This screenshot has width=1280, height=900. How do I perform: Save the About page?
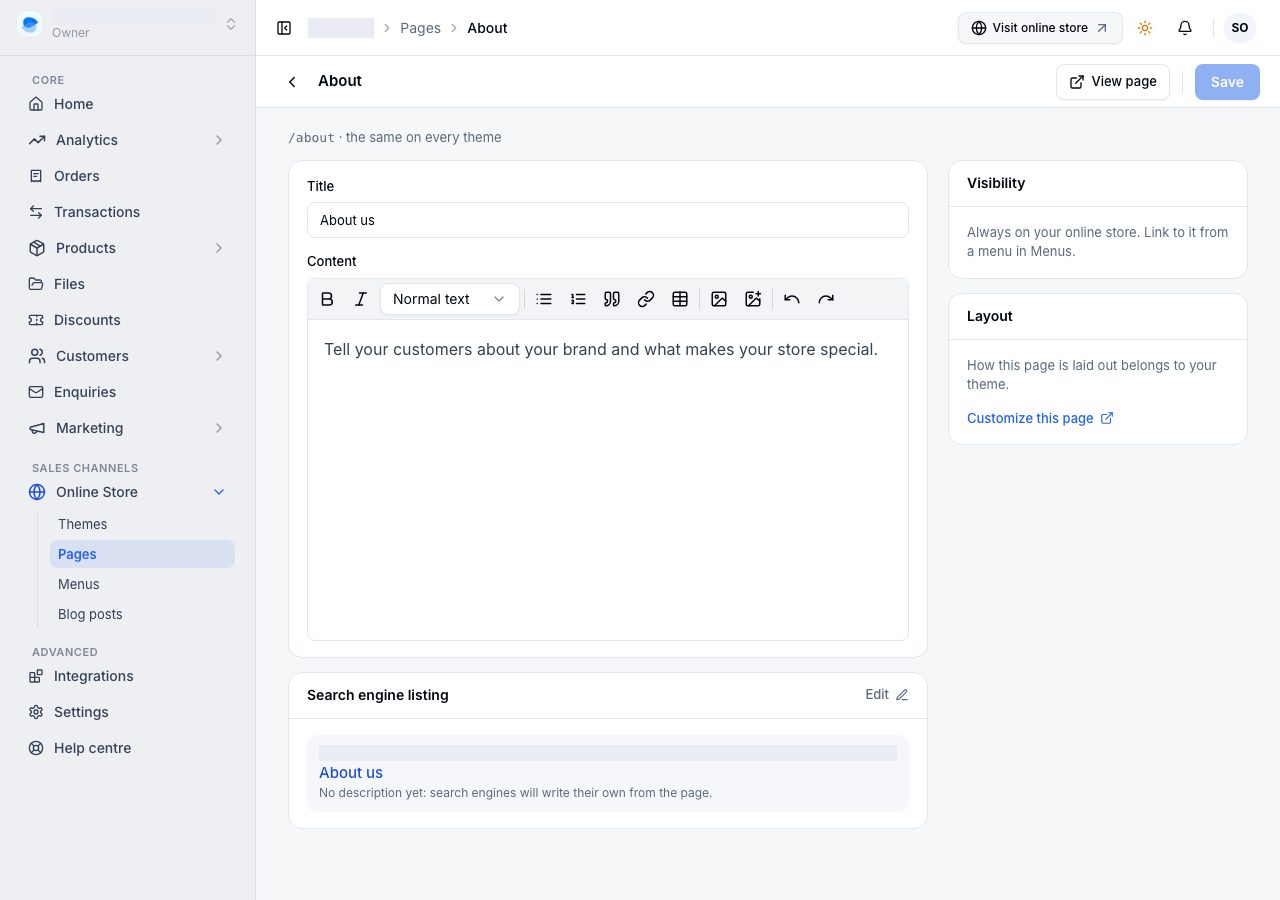(x=1227, y=82)
